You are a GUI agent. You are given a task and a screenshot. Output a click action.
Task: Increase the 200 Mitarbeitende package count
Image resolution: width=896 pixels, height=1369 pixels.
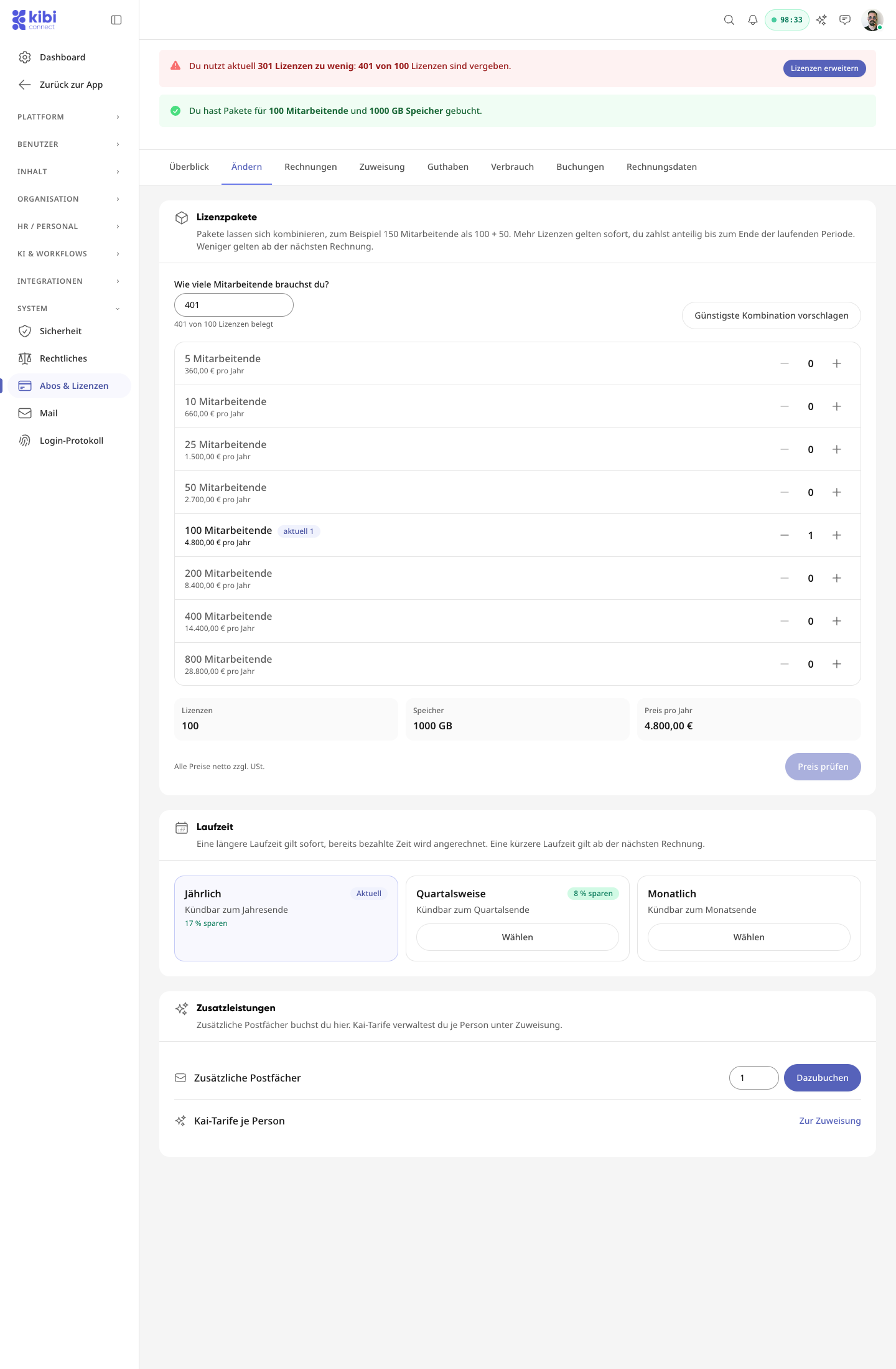click(x=837, y=578)
